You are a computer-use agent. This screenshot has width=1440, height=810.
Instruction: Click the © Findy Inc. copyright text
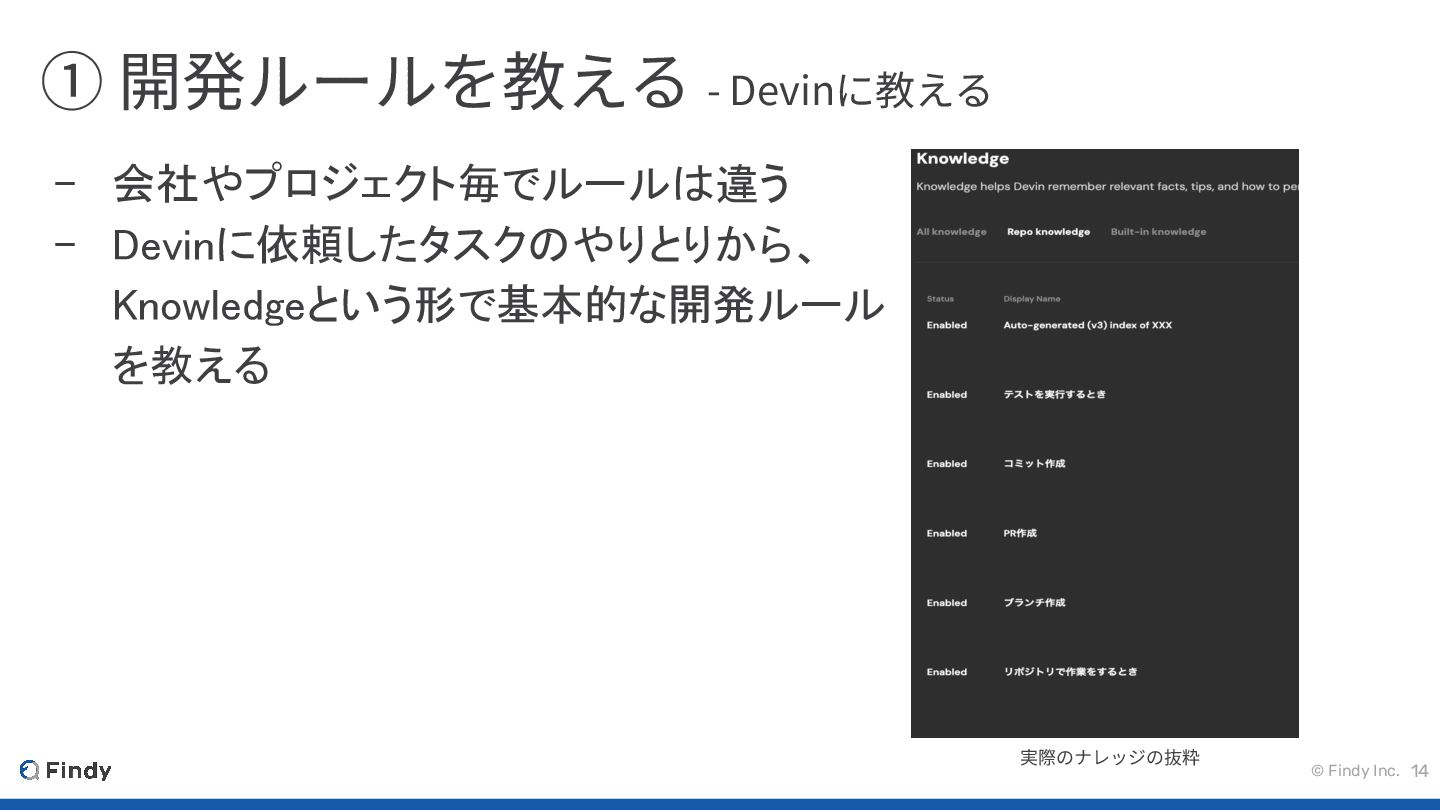pyautogui.click(x=1355, y=771)
